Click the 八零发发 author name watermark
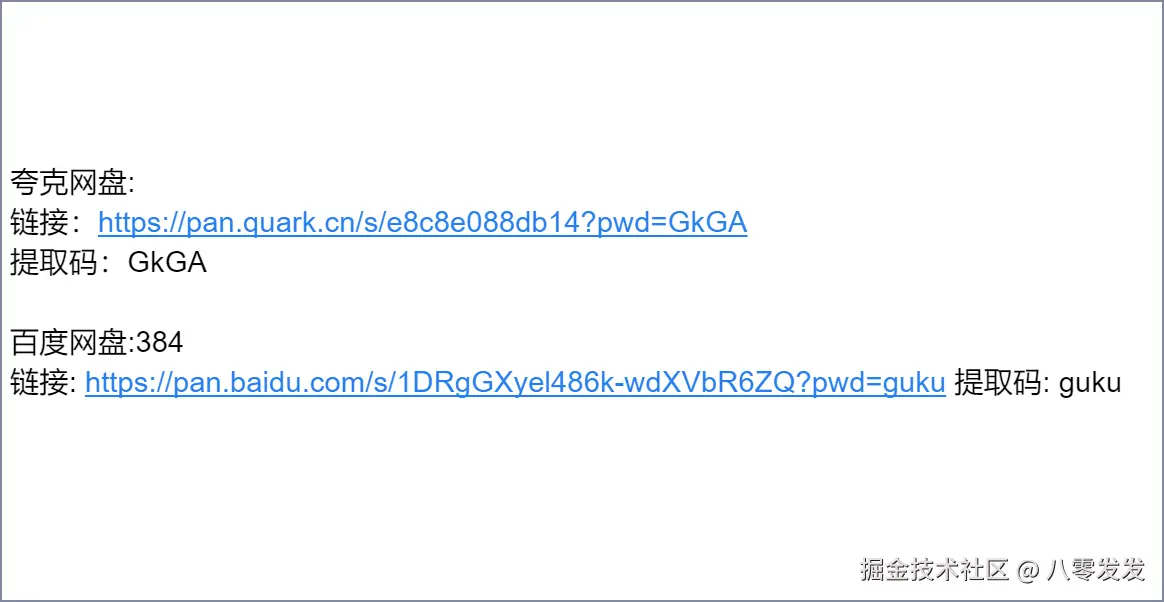 click(1096, 570)
